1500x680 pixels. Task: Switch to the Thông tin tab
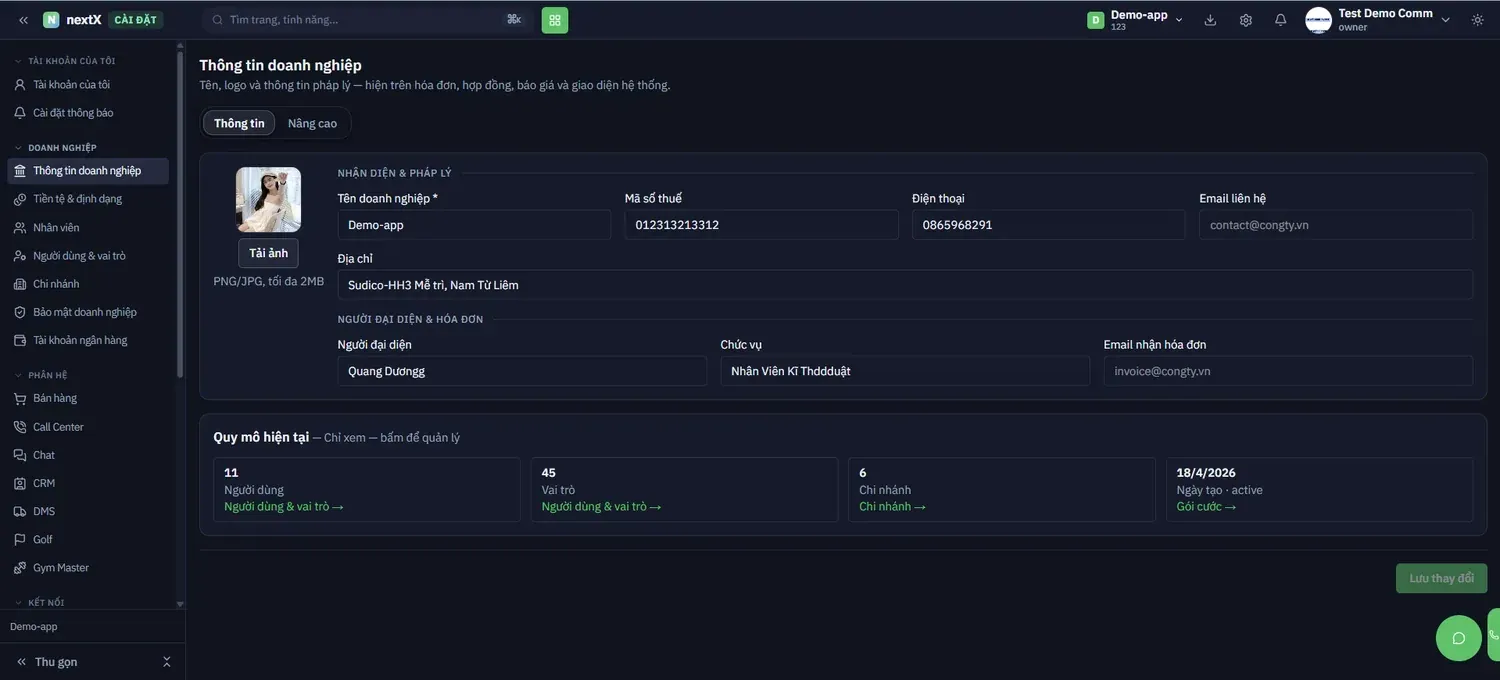(239, 123)
